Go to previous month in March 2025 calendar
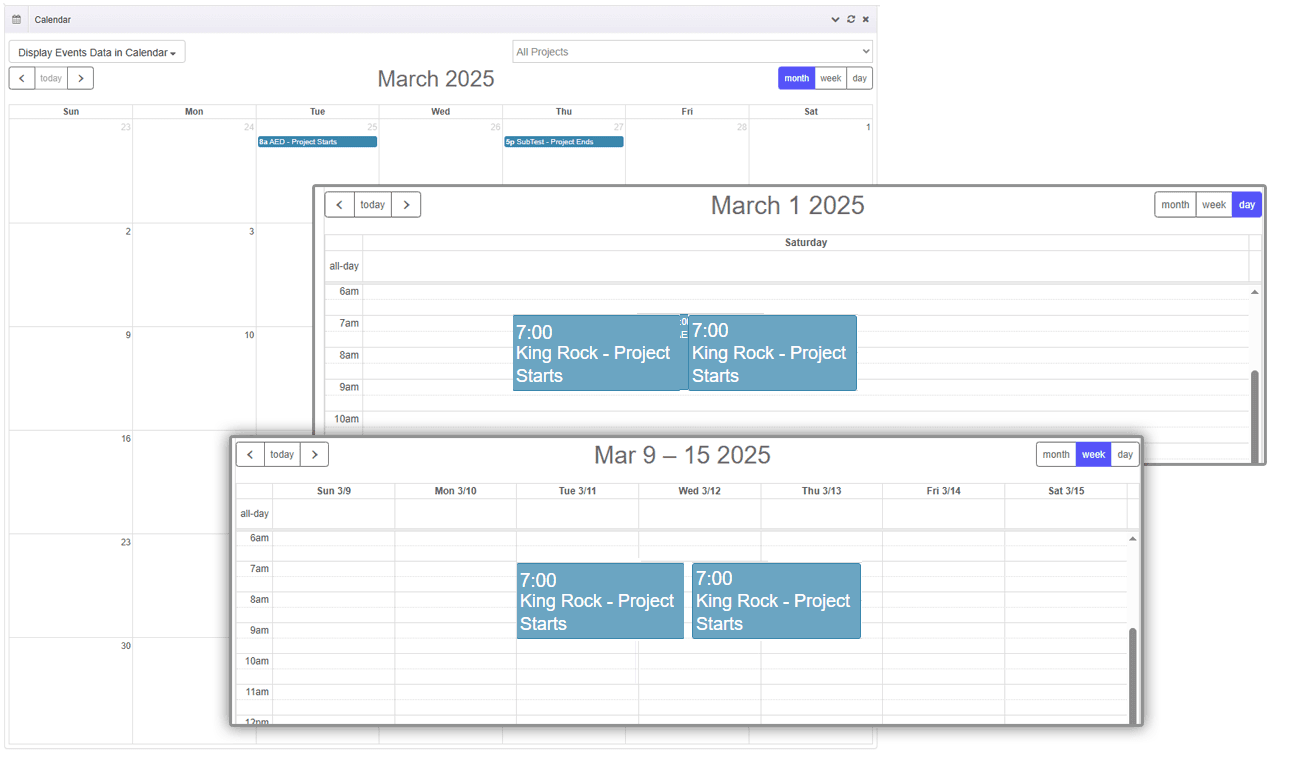 (x=22, y=78)
